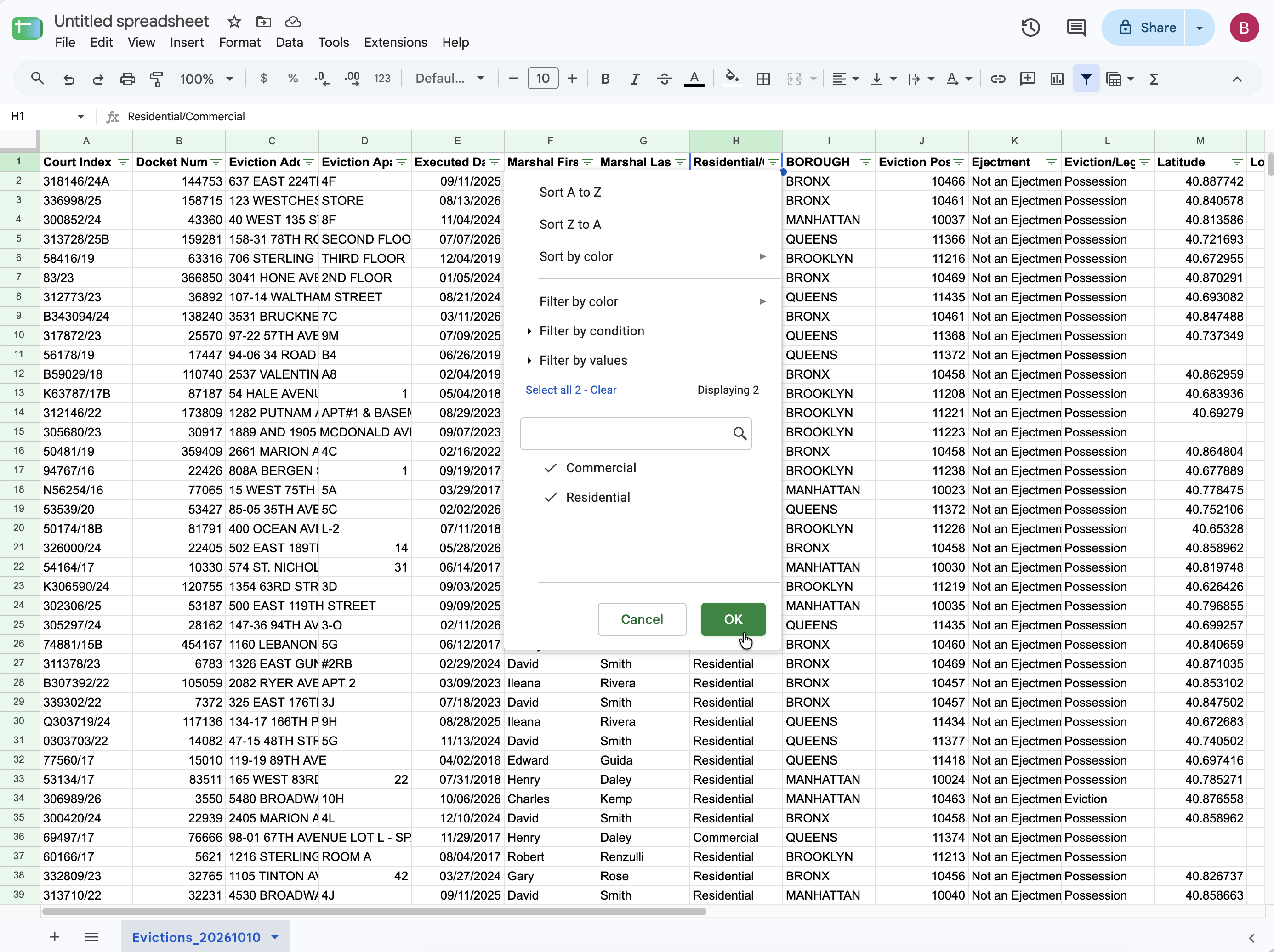1274x952 pixels.
Task: Open the font family dropdown
Action: [x=450, y=78]
